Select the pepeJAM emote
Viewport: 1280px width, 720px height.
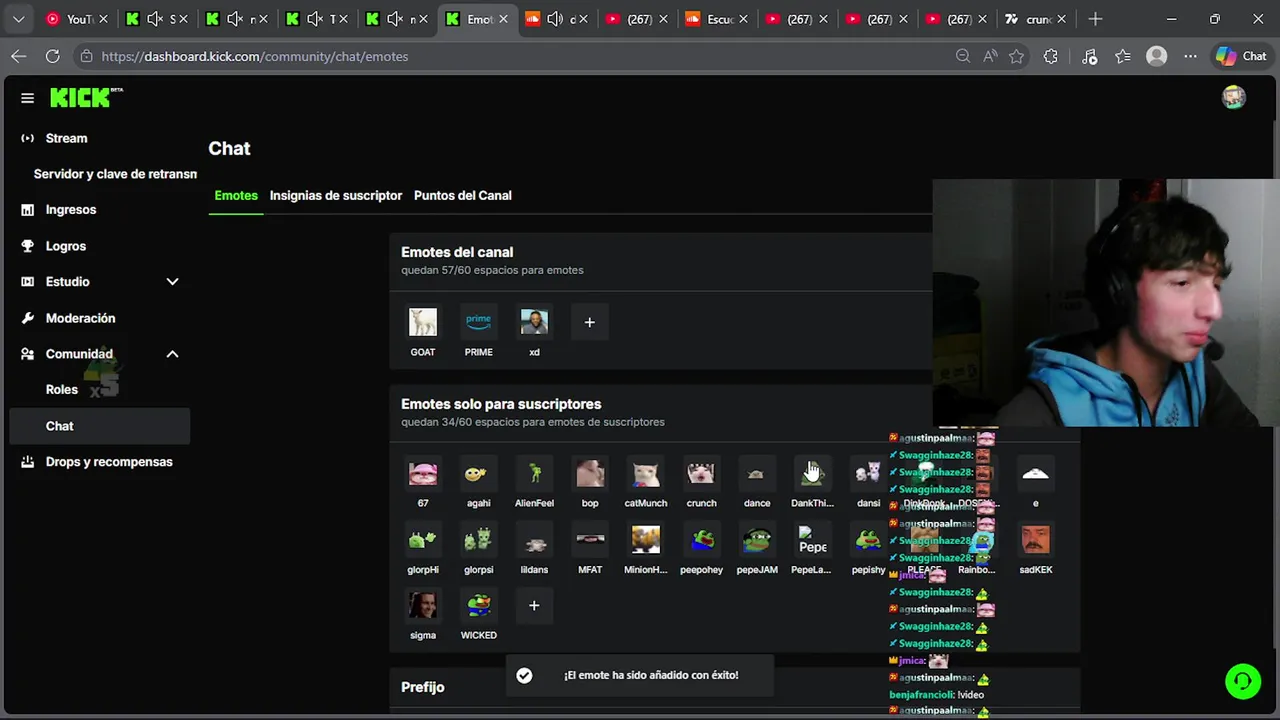[757, 540]
